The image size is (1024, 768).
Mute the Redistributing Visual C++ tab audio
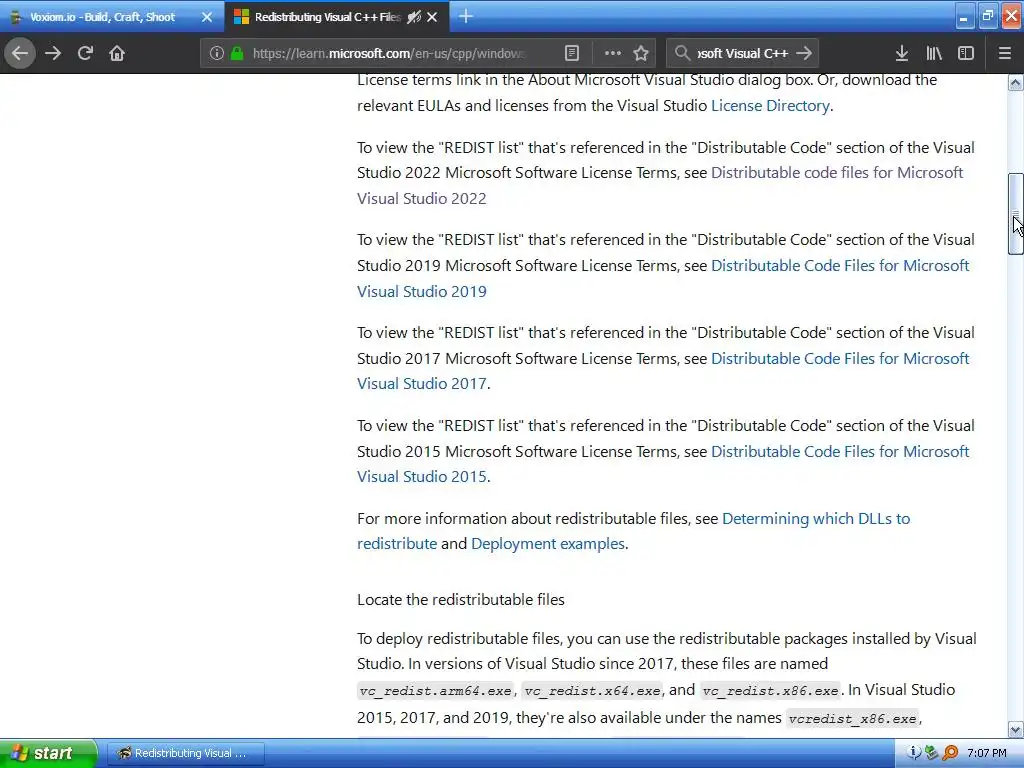(414, 17)
